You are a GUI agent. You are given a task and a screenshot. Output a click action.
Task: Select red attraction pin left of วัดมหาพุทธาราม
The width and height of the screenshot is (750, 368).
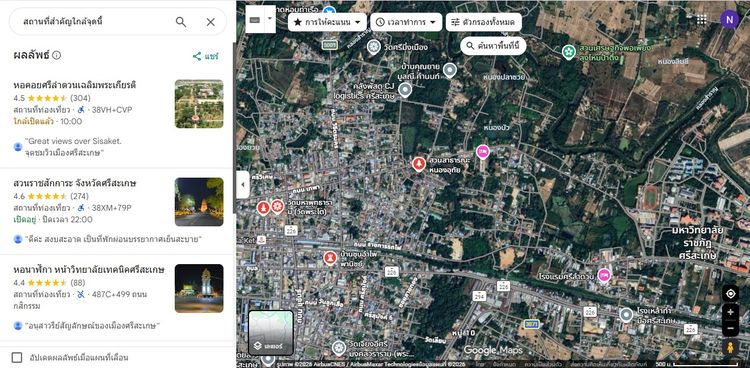pos(263,208)
